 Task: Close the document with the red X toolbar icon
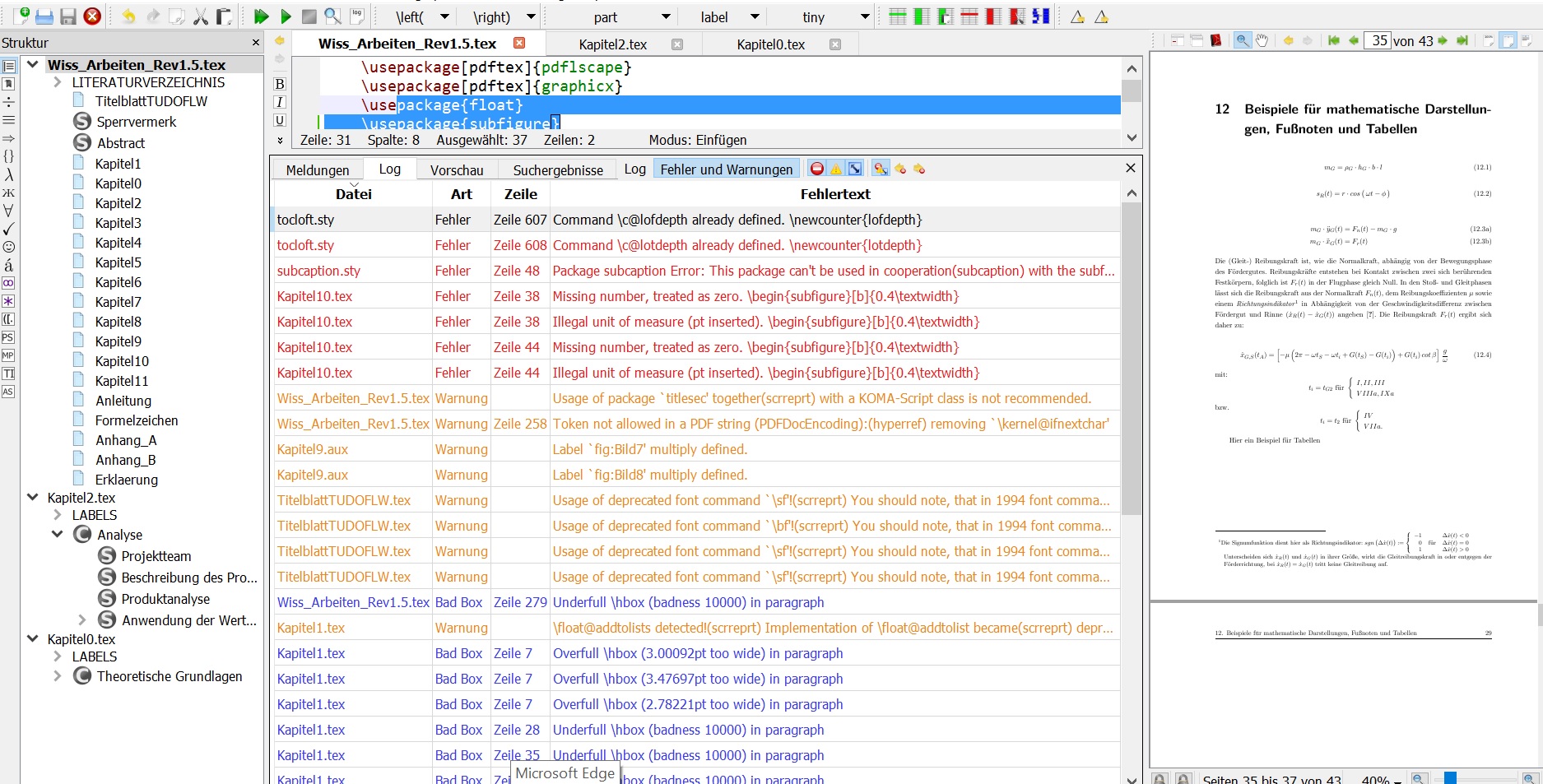pyautogui.click(x=92, y=16)
